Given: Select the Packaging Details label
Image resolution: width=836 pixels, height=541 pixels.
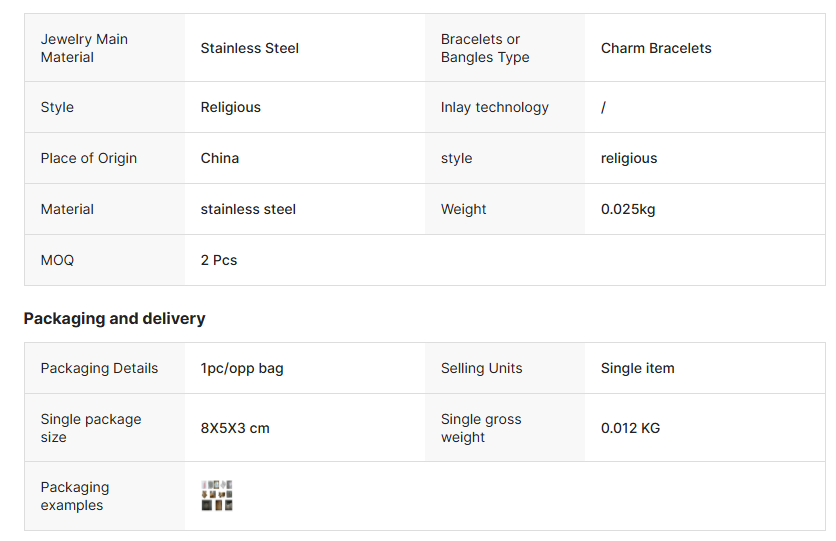Looking at the screenshot, I should pyautogui.click(x=99, y=368).
